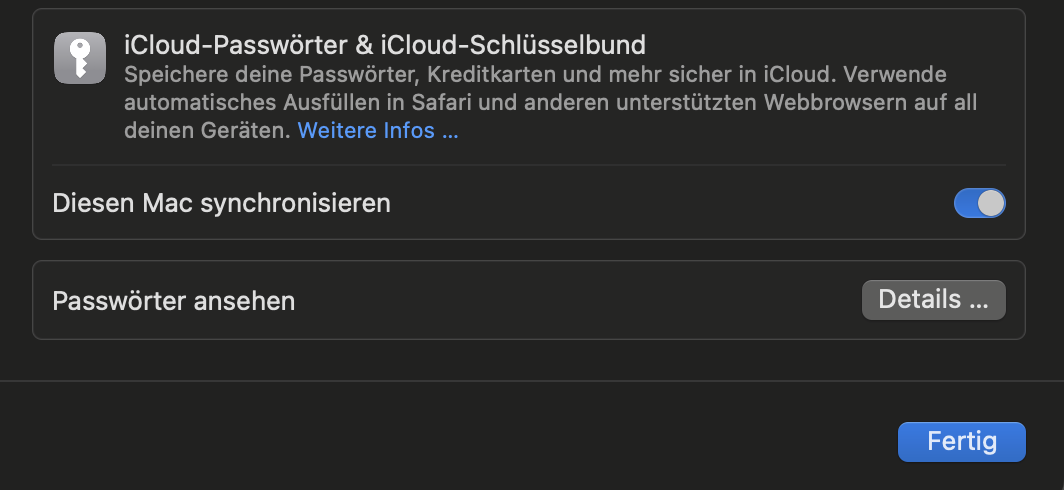
Task: Click the Passwörter ansehen label
Action: tap(173, 300)
